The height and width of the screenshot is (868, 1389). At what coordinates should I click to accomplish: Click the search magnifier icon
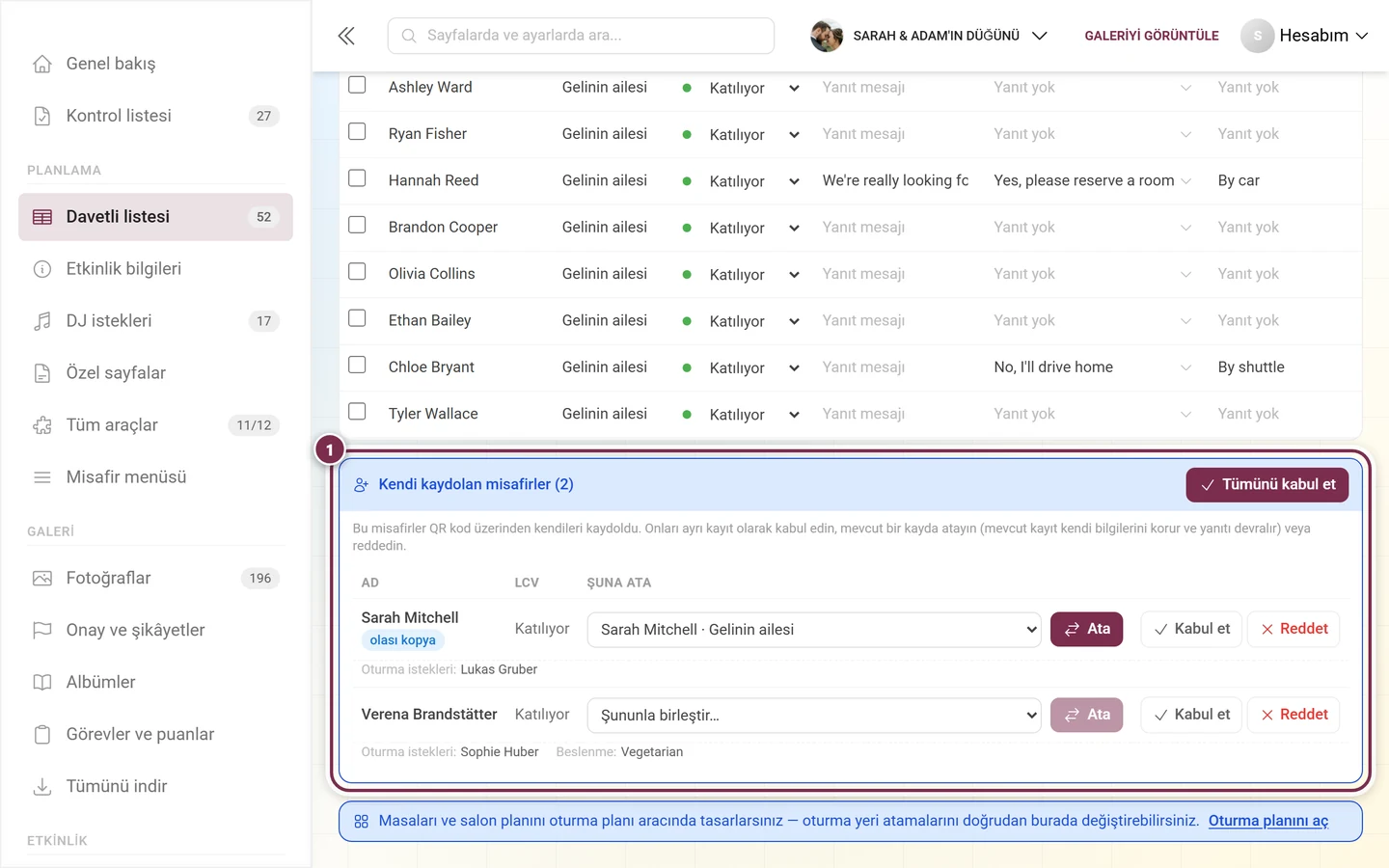409,36
